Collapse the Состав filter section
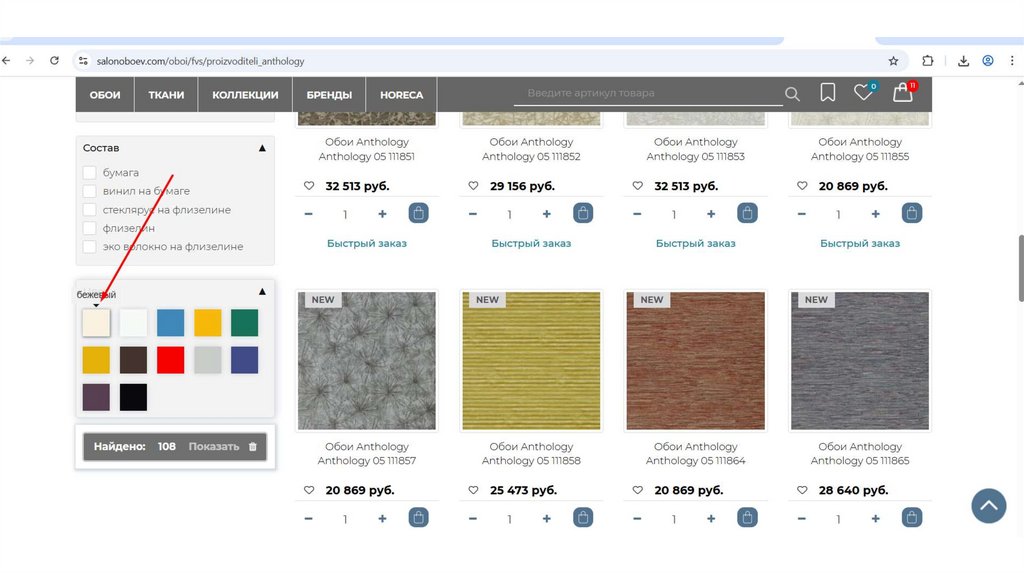The width and height of the screenshot is (1024, 574). [262, 148]
